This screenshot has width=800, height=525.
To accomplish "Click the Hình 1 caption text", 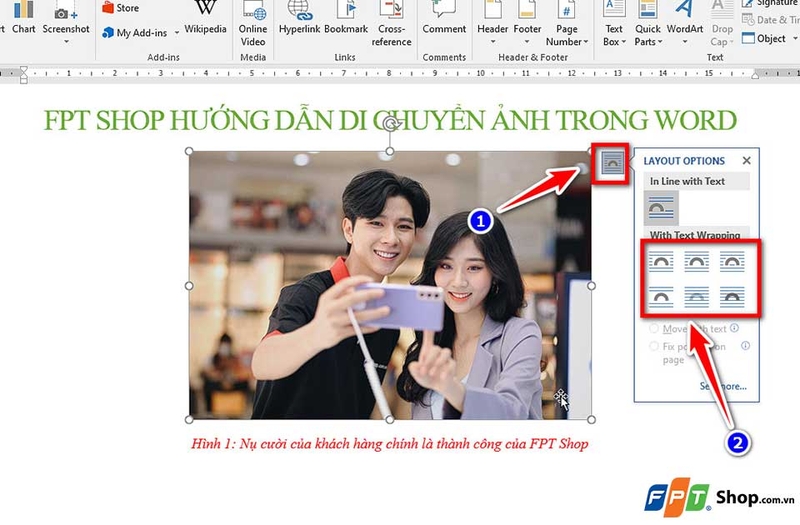I will [390, 444].
